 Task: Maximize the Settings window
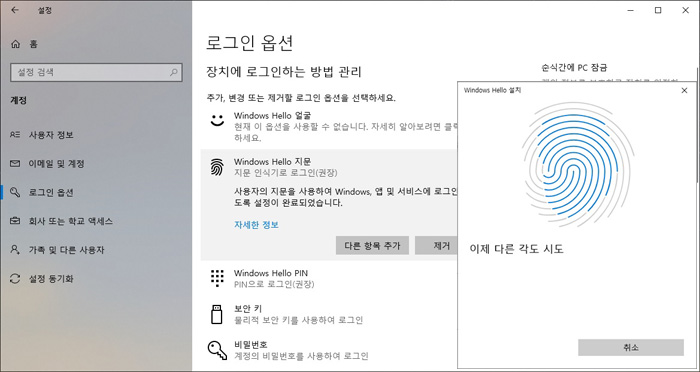coord(658,10)
